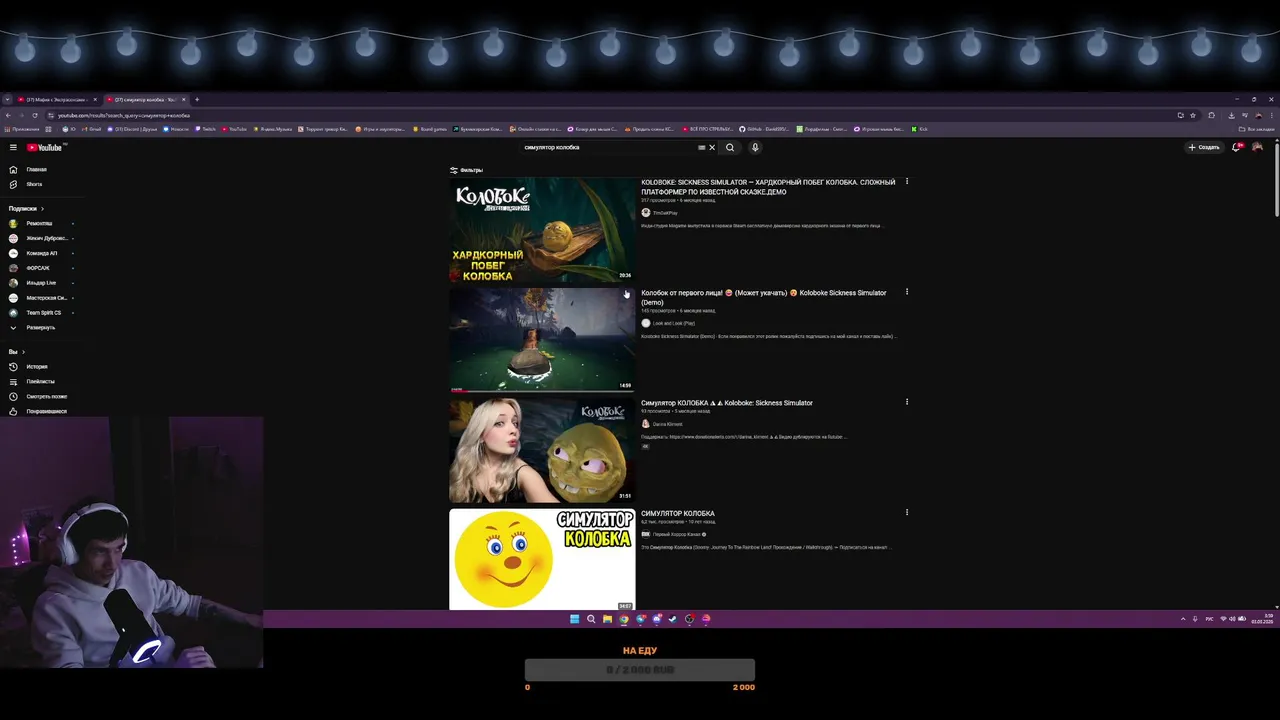Start voice search with the microphone
1280x720 pixels.
(x=755, y=147)
